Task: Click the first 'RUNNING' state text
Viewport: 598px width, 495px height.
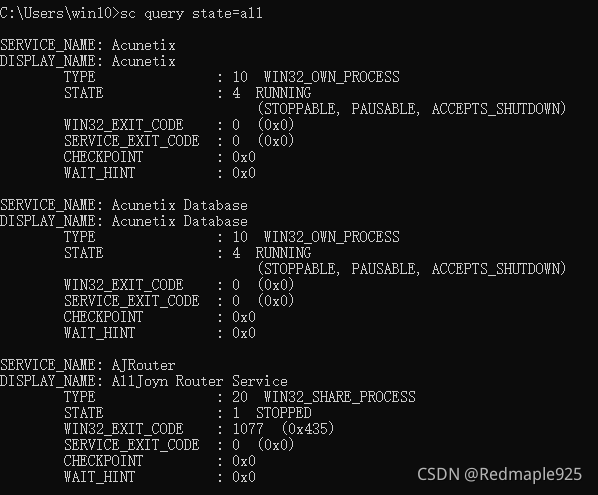Action: (283, 93)
